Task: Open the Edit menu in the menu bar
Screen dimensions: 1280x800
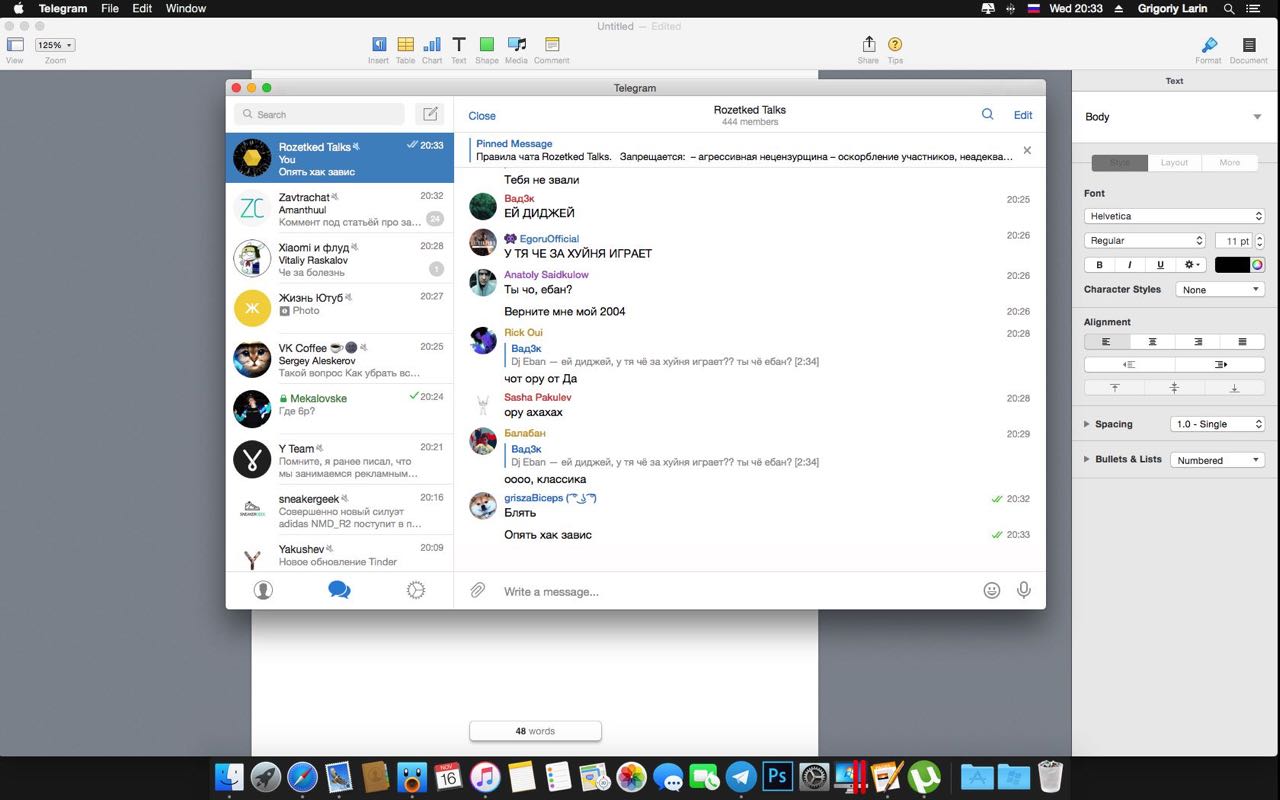Action: point(142,8)
